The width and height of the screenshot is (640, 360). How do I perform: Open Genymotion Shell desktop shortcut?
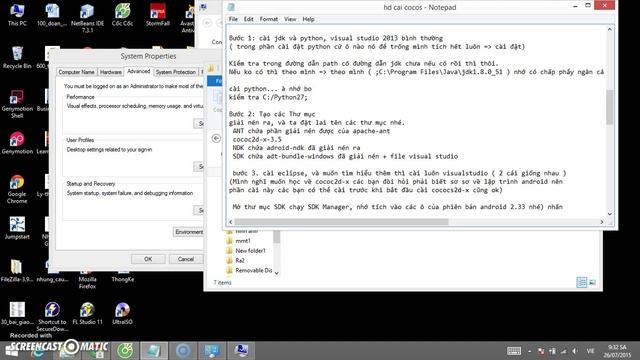point(17,104)
